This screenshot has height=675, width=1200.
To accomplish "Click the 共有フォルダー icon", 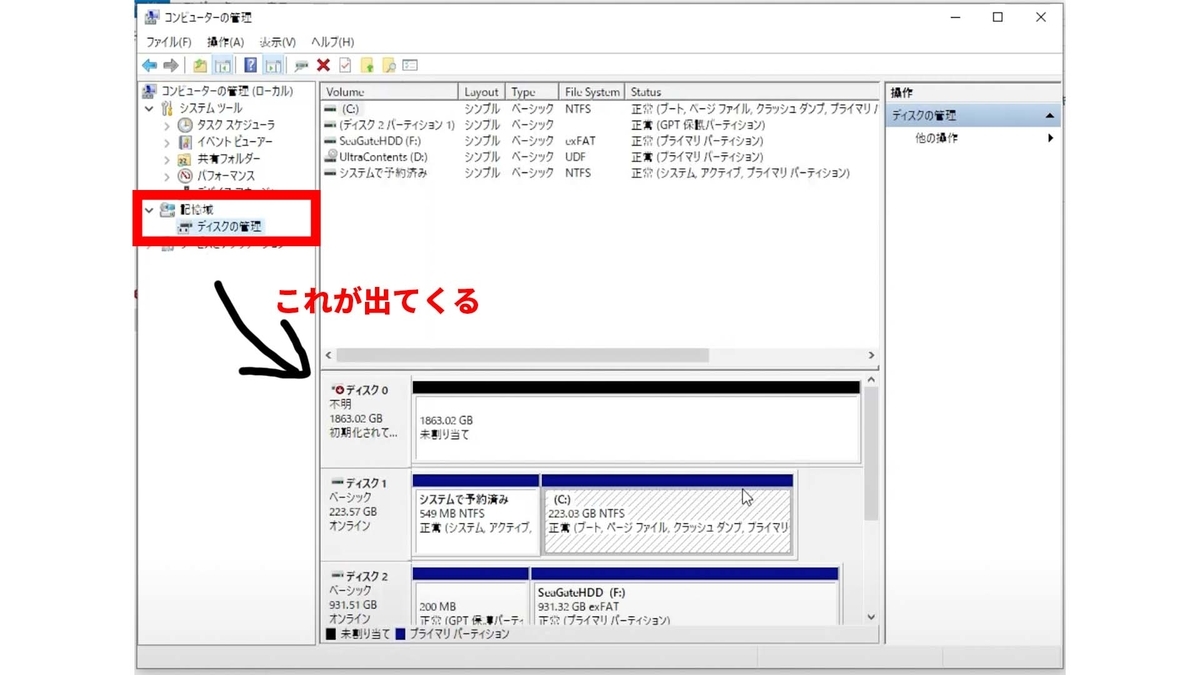I will (185, 159).
